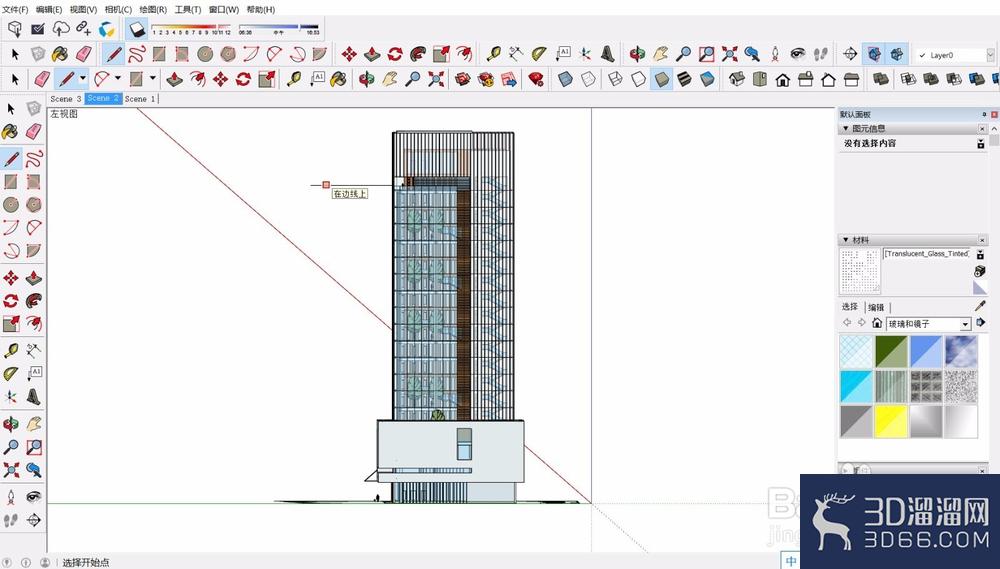1000x569 pixels.
Task: Collapse the 图元信息 panel section
Action: pos(846,128)
